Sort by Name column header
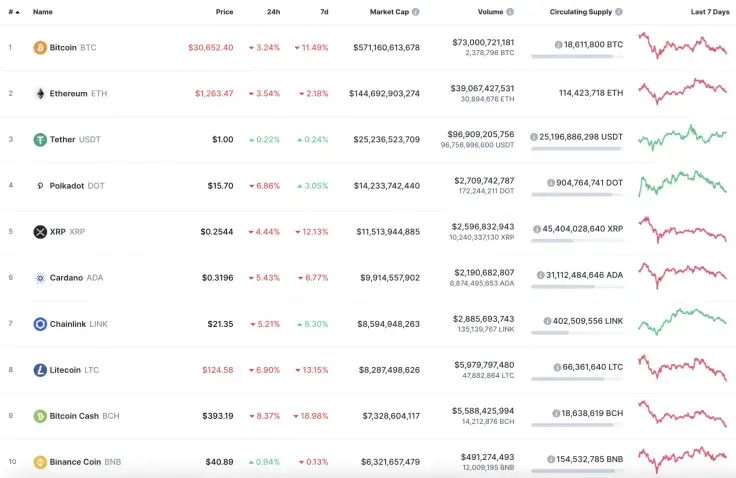Viewport: 736px width, 478px height. (x=43, y=12)
